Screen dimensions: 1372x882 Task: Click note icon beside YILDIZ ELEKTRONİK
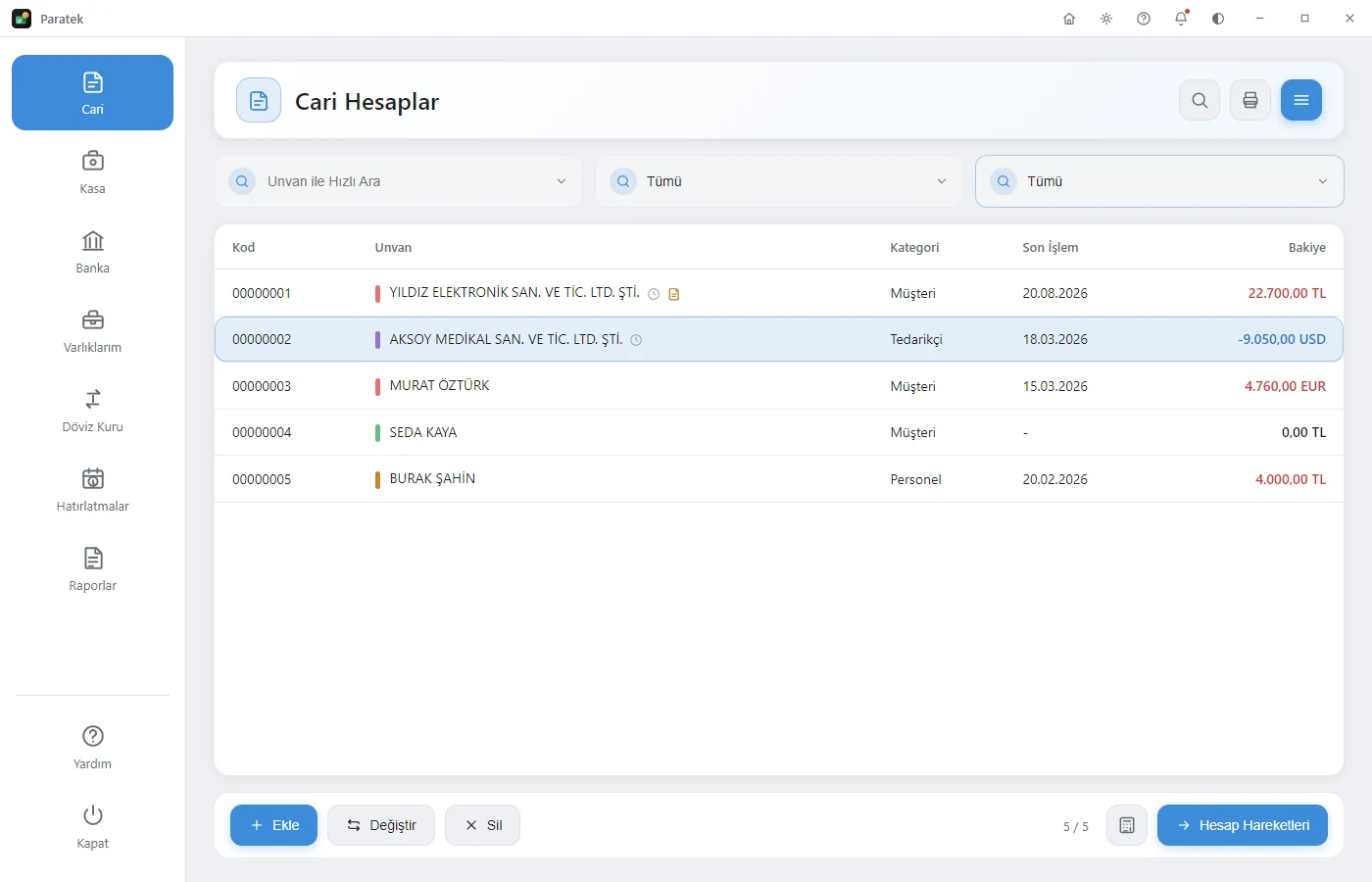[674, 294]
